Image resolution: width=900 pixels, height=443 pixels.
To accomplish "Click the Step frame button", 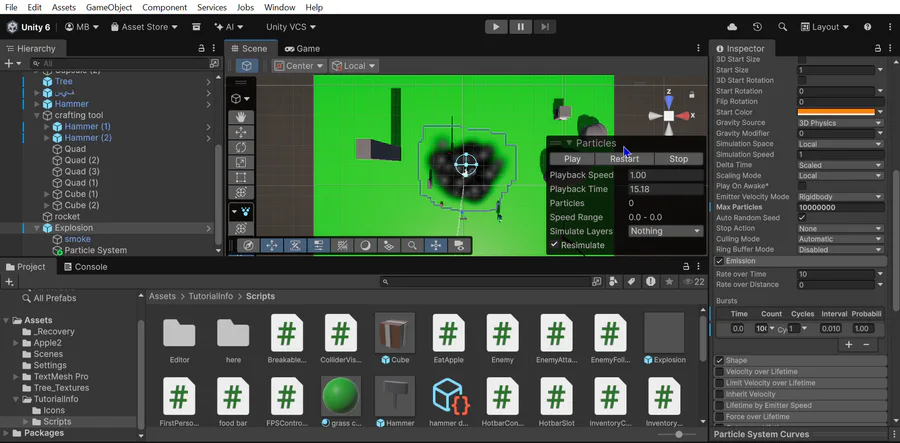I will (545, 27).
